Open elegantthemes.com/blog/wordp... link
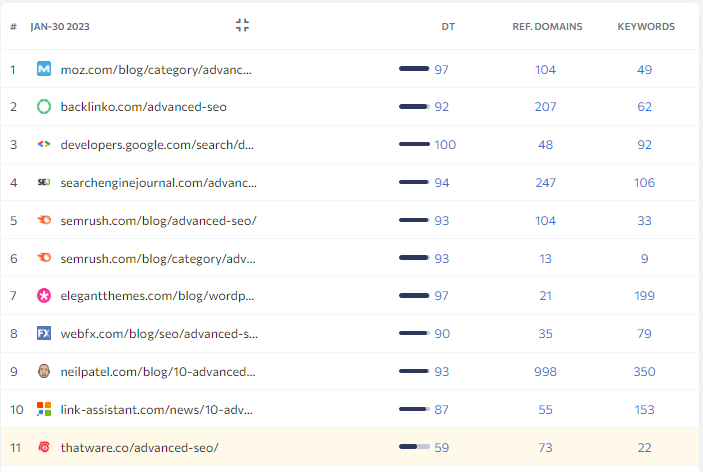703x472 pixels. [157, 296]
